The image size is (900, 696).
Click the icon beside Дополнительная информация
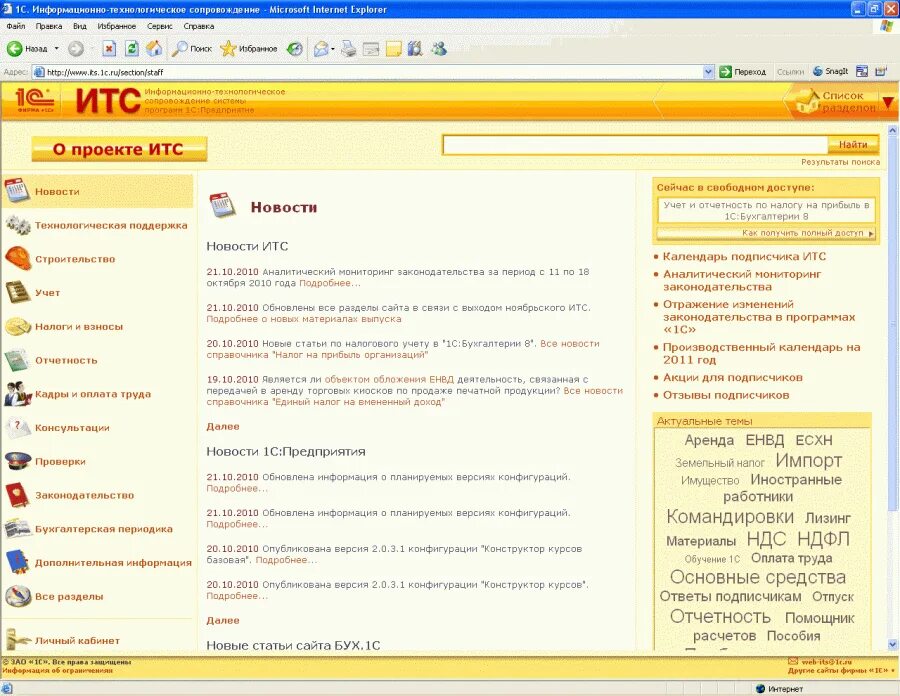[17, 562]
